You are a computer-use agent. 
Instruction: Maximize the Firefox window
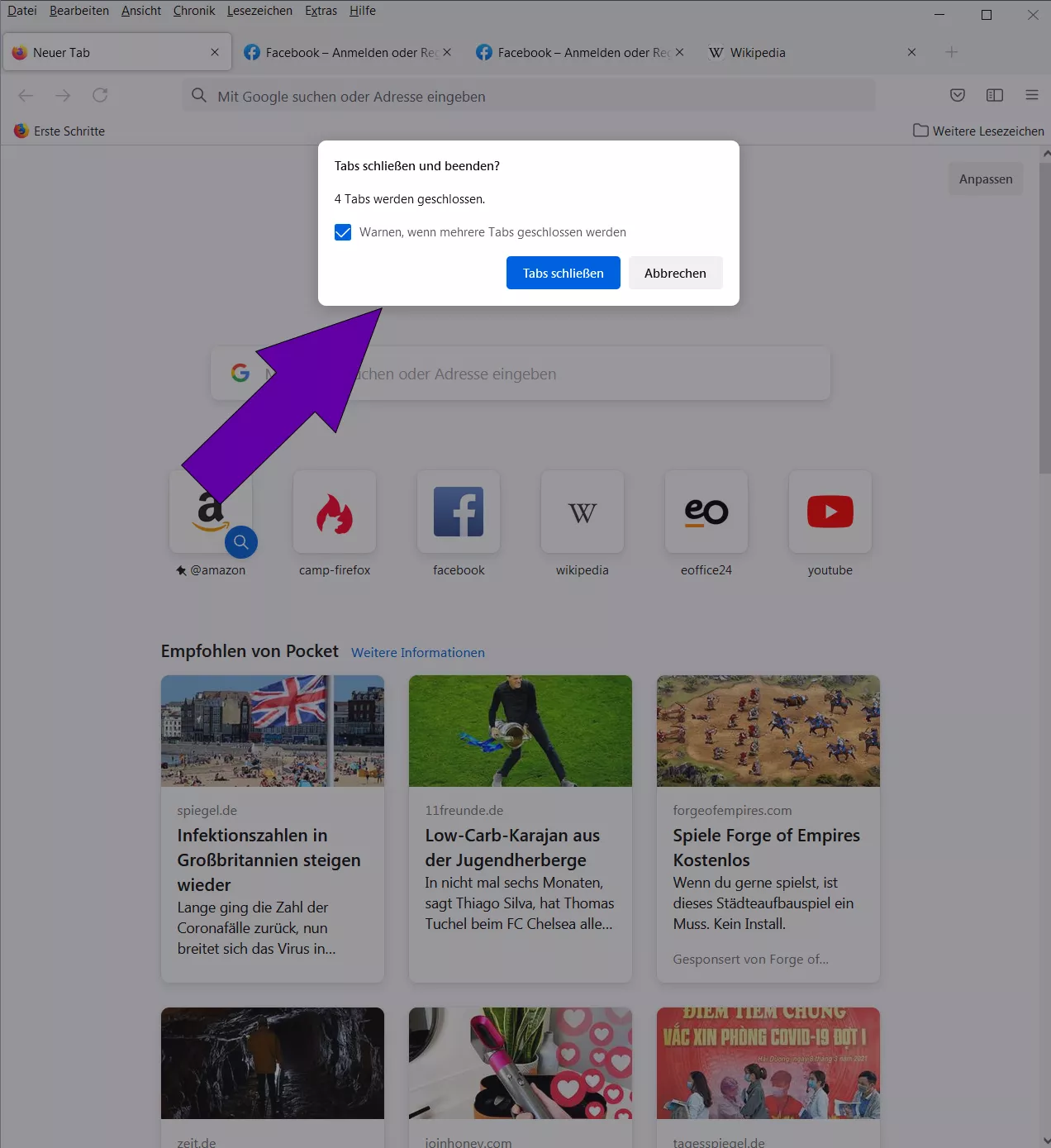(987, 15)
